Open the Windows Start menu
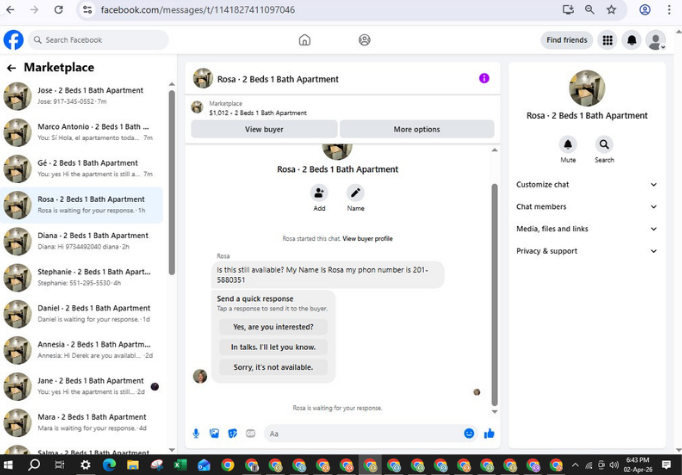Image resolution: width=682 pixels, height=475 pixels. coord(8,465)
